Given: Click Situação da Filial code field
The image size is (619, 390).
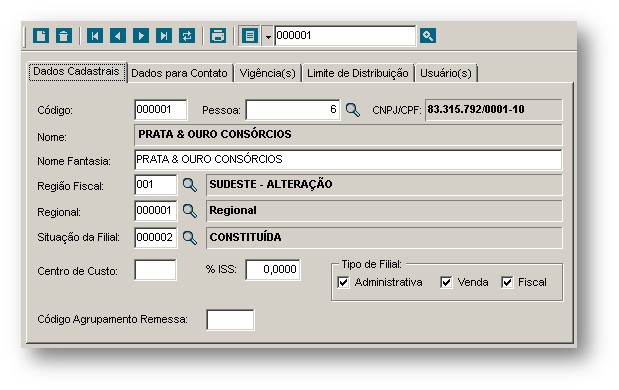Looking at the screenshot, I should click(156, 238).
